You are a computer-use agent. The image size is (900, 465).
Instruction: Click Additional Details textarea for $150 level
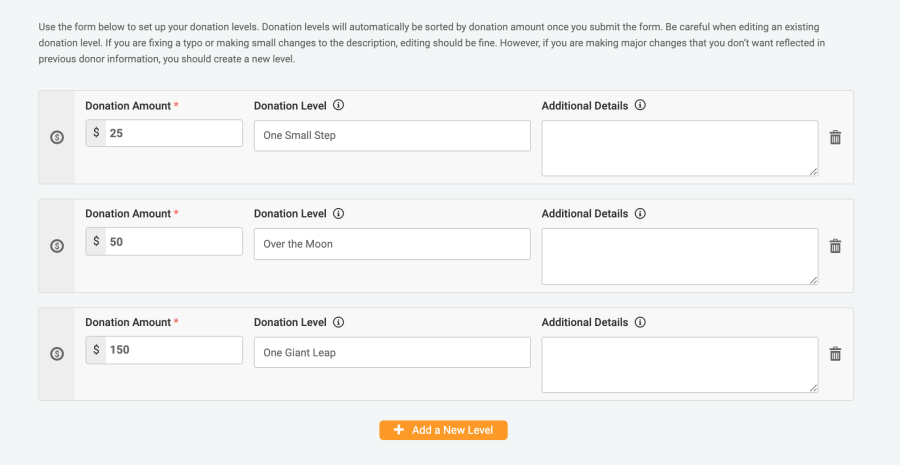click(680, 365)
